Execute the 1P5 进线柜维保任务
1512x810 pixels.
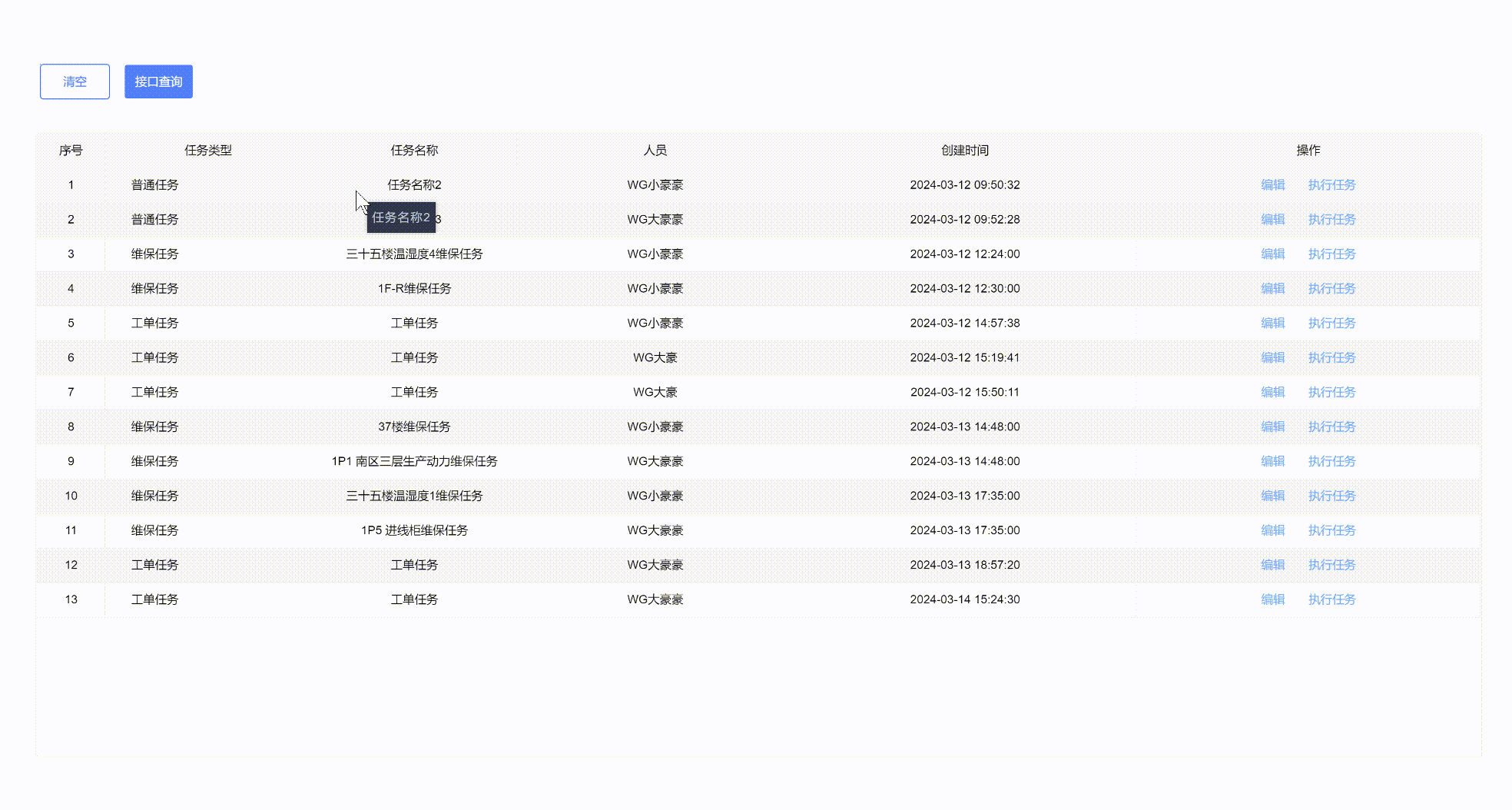1331,530
